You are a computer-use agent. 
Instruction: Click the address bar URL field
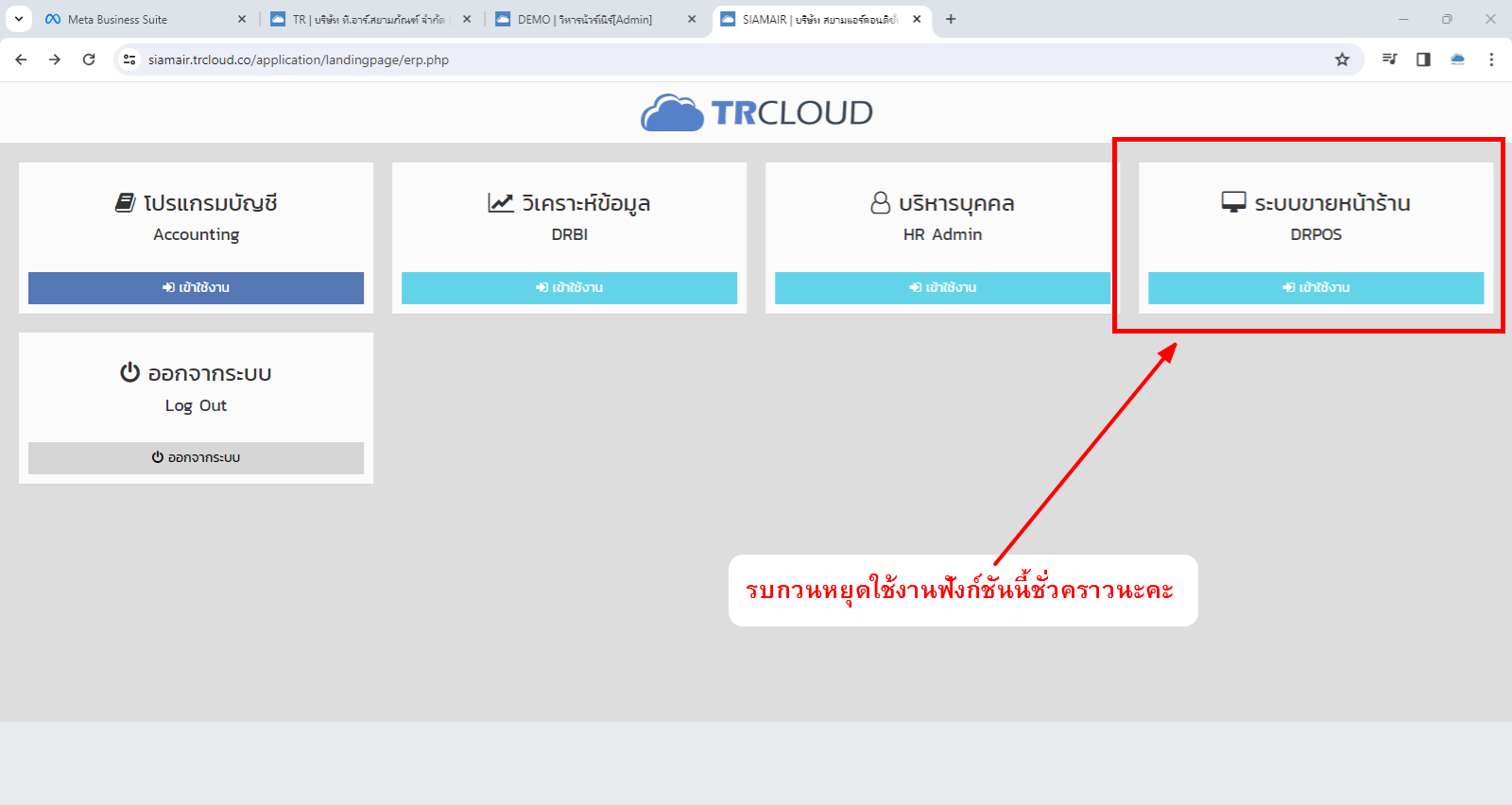point(737,60)
